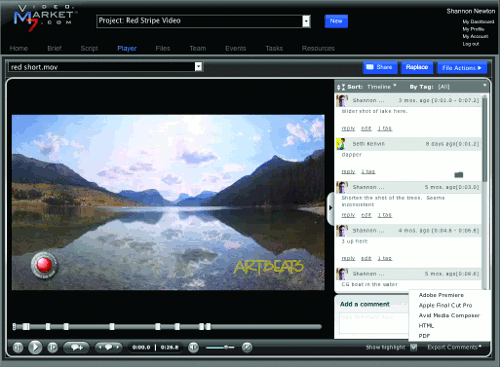The width and height of the screenshot is (500, 367).
Task: Jump to next comment with bubble arrows
Action: [118, 347]
